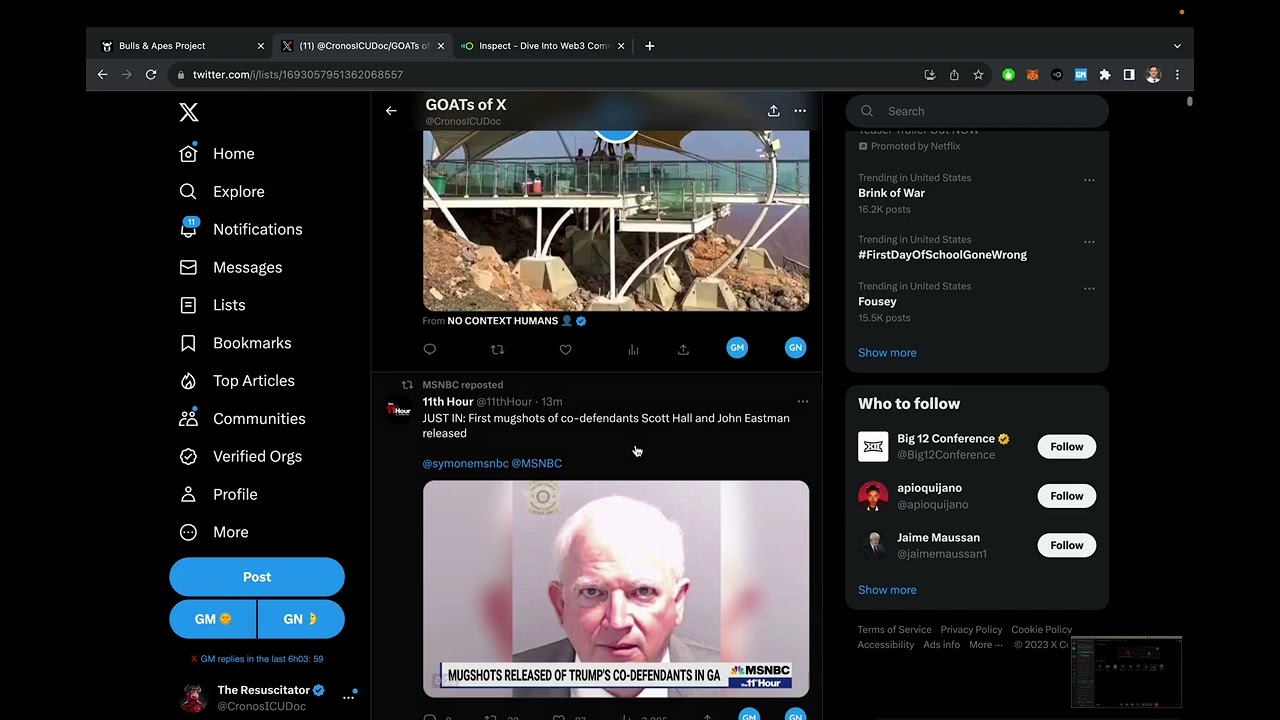Click the sidebar GM button below Post
The image size is (1280, 720).
point(212,619)
